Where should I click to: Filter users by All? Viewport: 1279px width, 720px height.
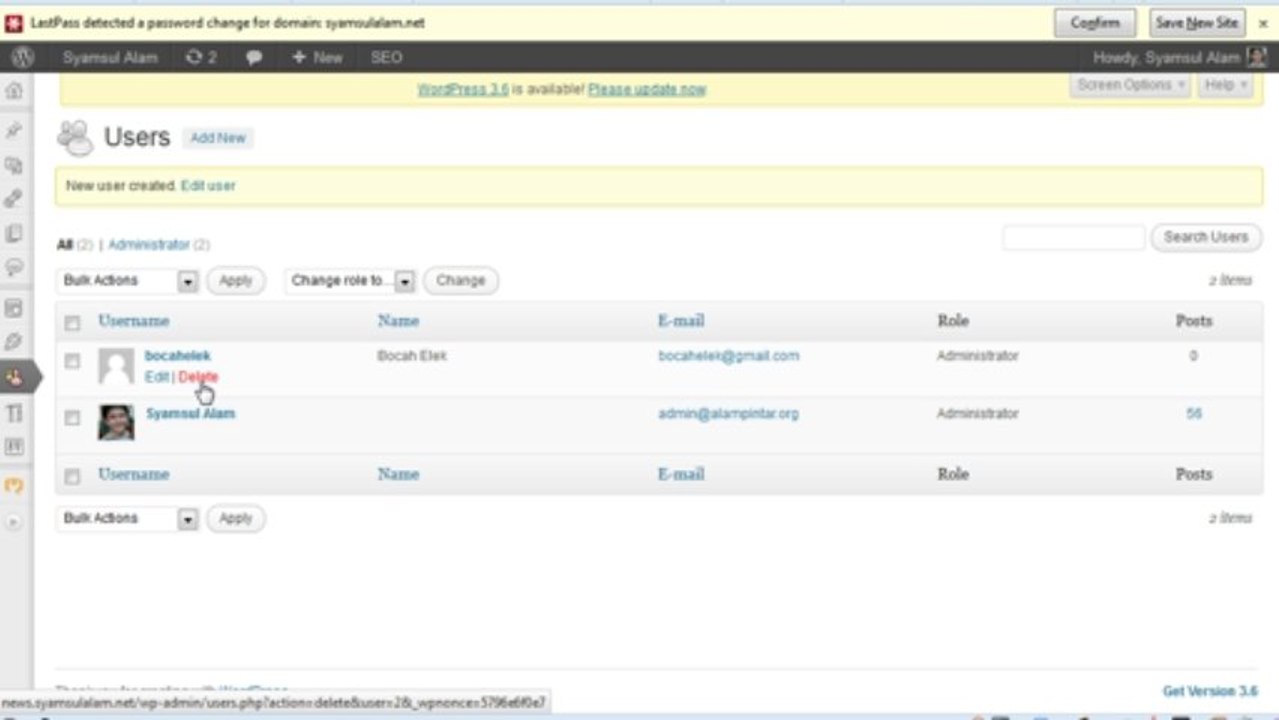(x=65, y=244)
